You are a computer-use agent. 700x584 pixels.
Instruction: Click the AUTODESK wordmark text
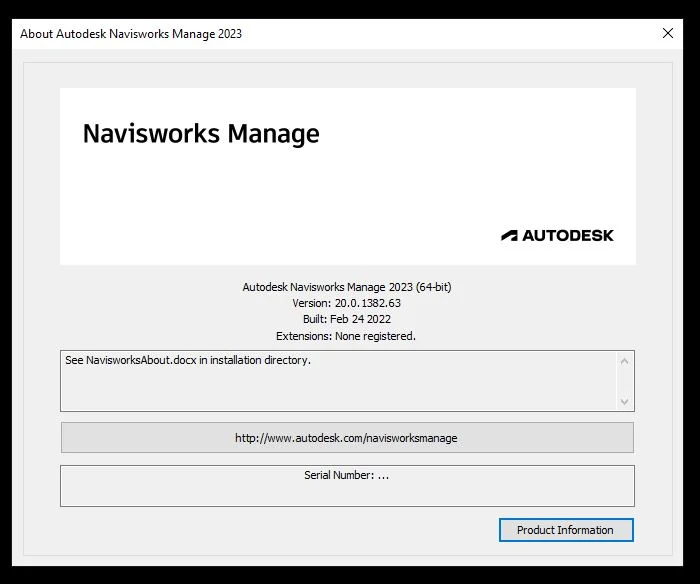[x=567, y=236]
